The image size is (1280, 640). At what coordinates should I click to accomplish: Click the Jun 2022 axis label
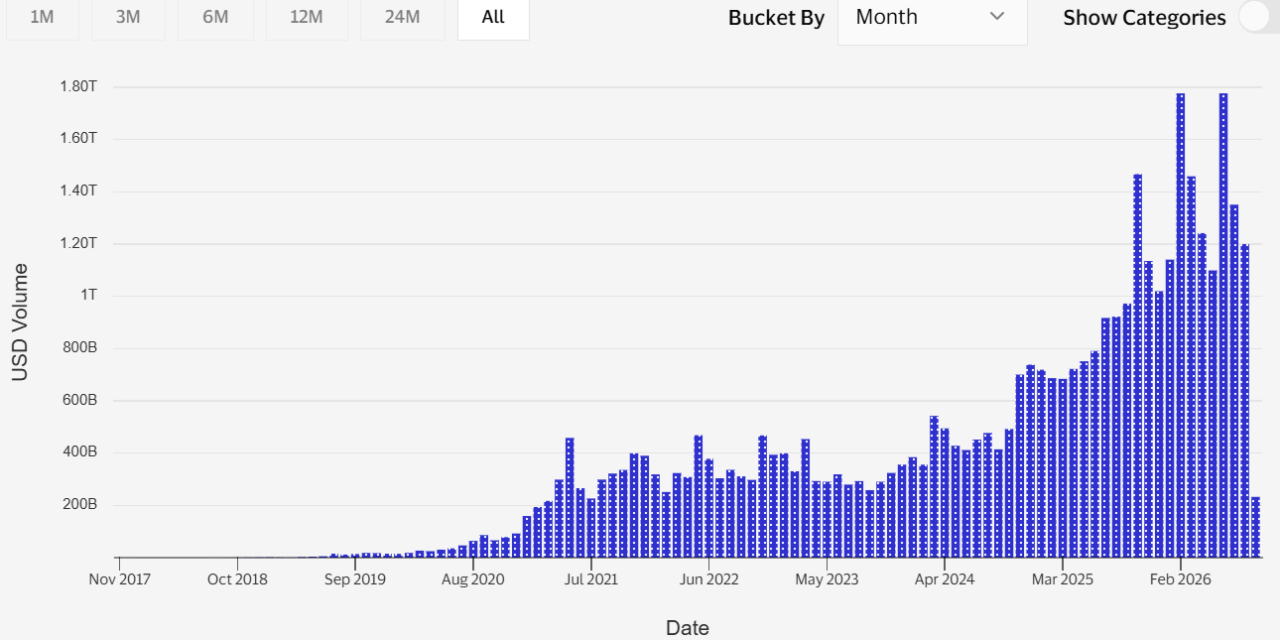point(708,579)
